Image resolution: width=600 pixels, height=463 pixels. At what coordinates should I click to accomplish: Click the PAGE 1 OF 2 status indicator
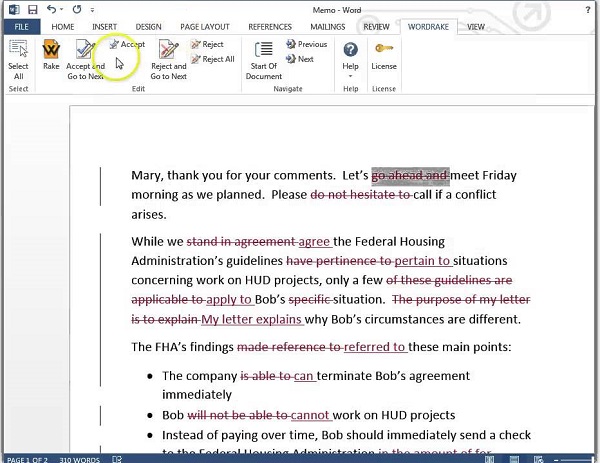tap(28, 459)
